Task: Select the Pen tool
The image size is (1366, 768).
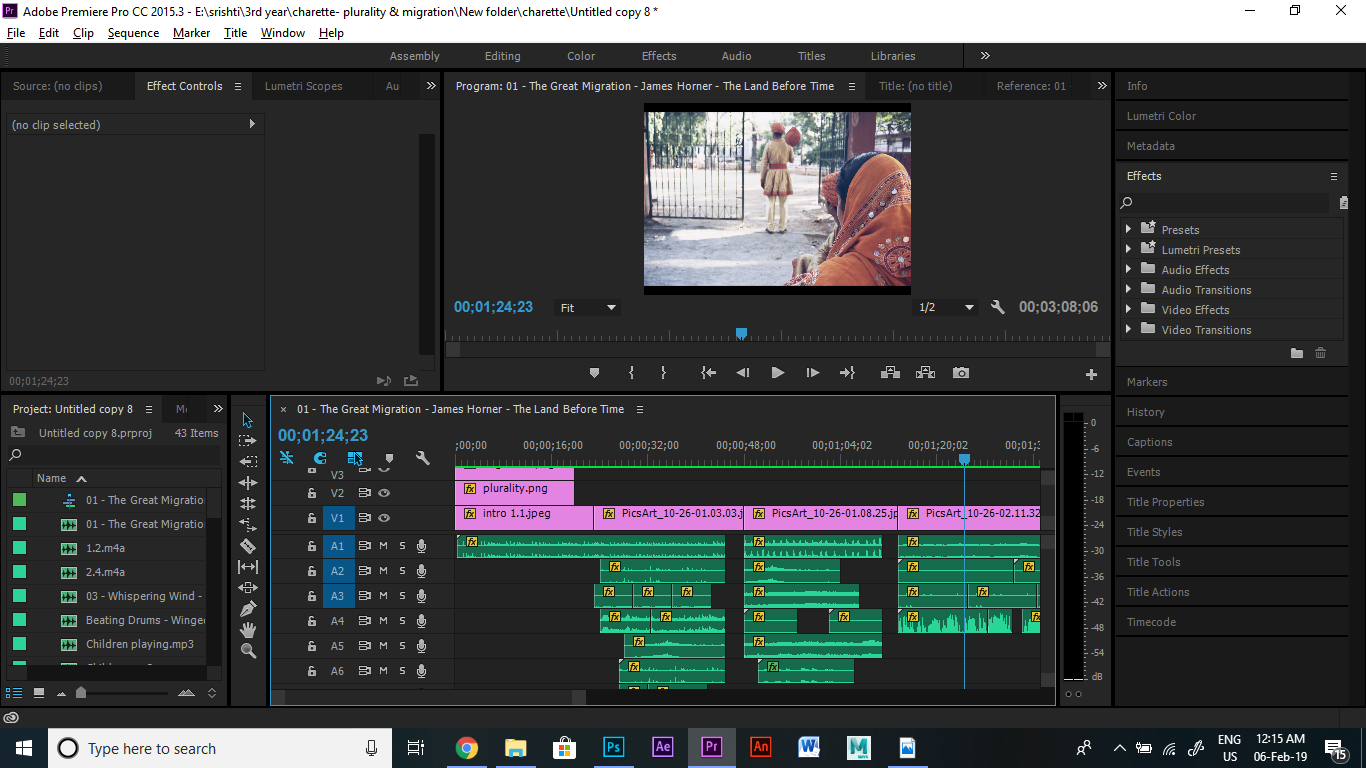Action: tap(248, 608)
